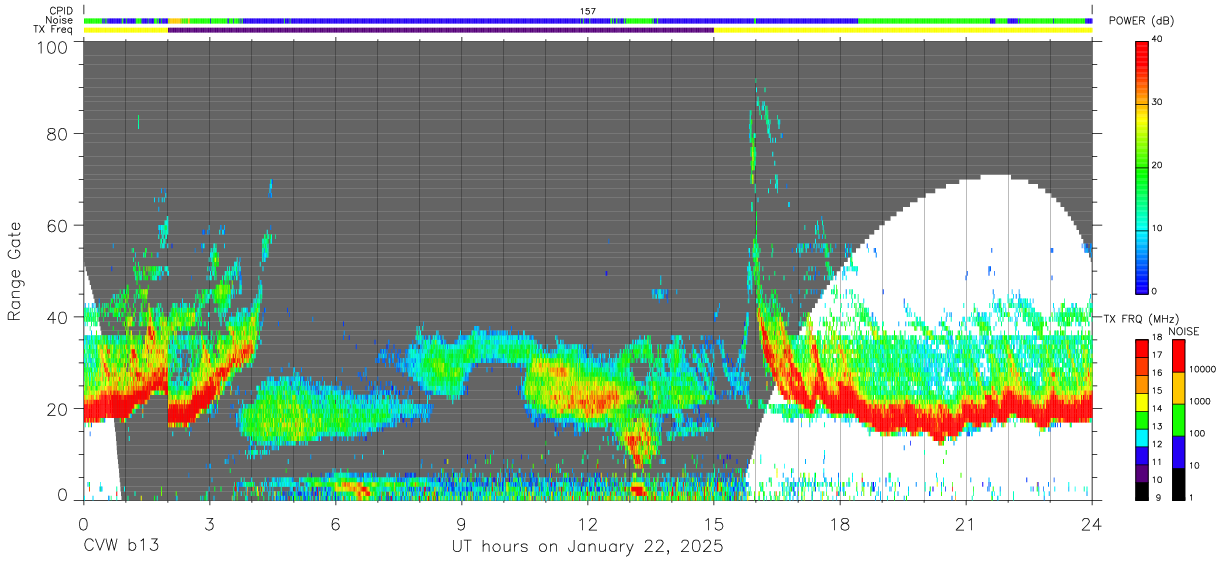The width and height of the screenshot is (1228, 567).
Task: Click the "UT hours on January 22, 2025" axis title
Action: 587,548
